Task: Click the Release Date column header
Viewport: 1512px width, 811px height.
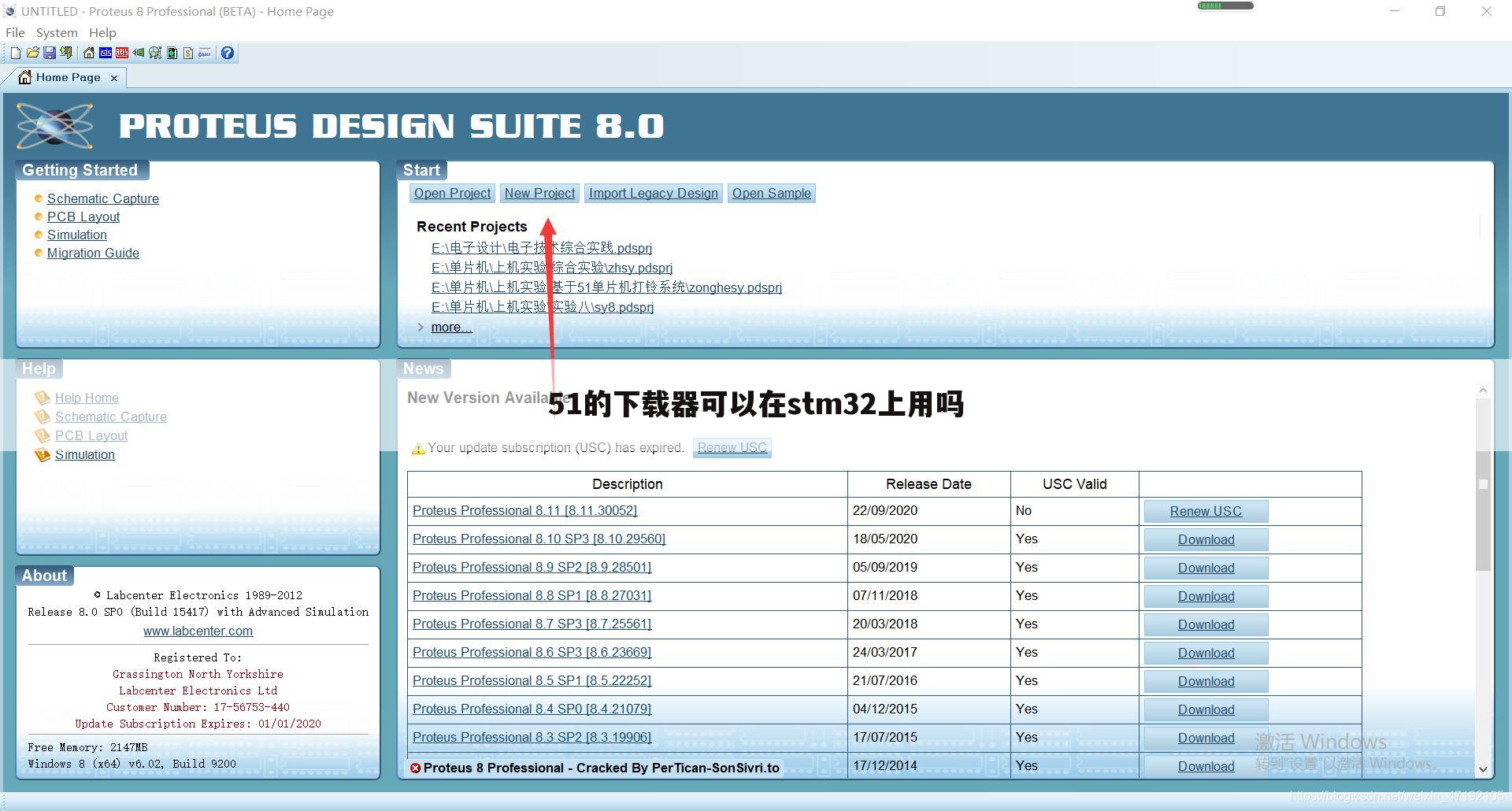Action: (928, 484)
